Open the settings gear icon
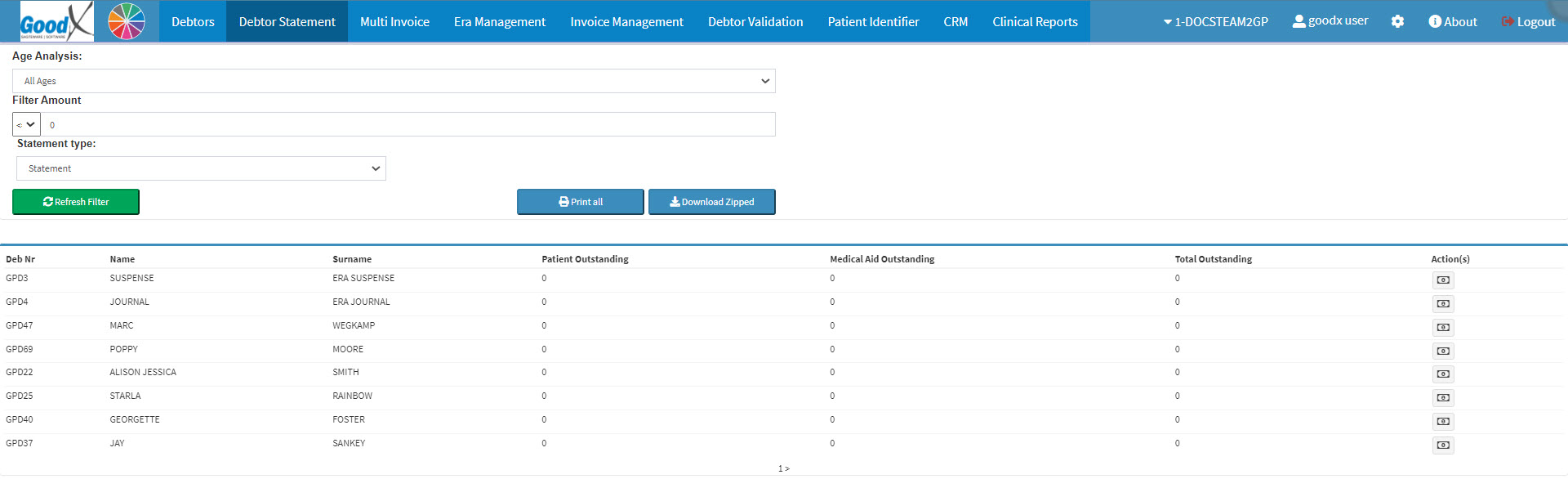The image size is (1568, 479). tap(1397, 22)
